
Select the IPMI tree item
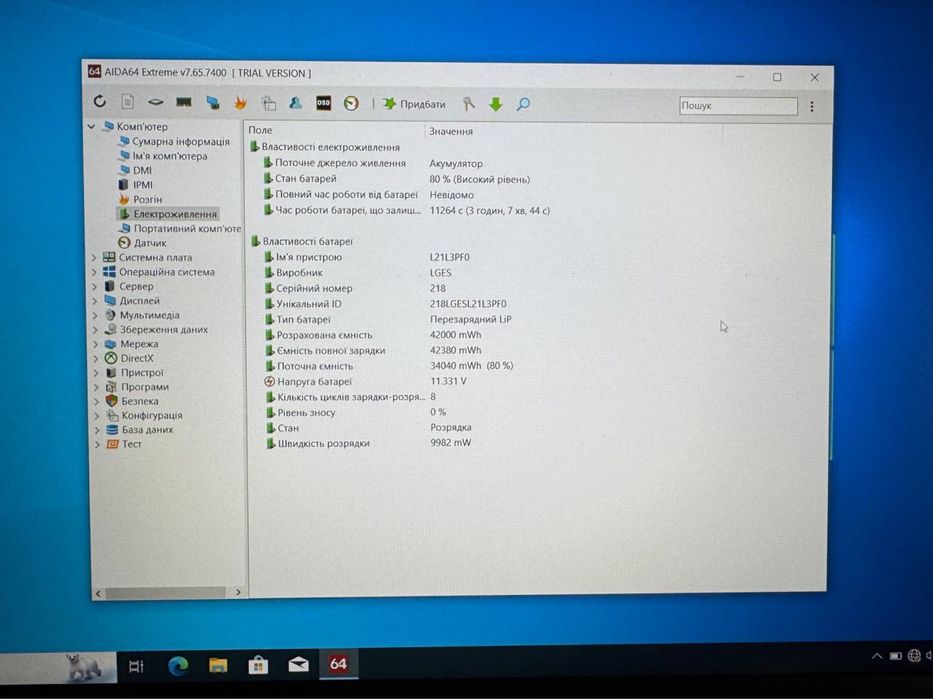pos(136,184)
